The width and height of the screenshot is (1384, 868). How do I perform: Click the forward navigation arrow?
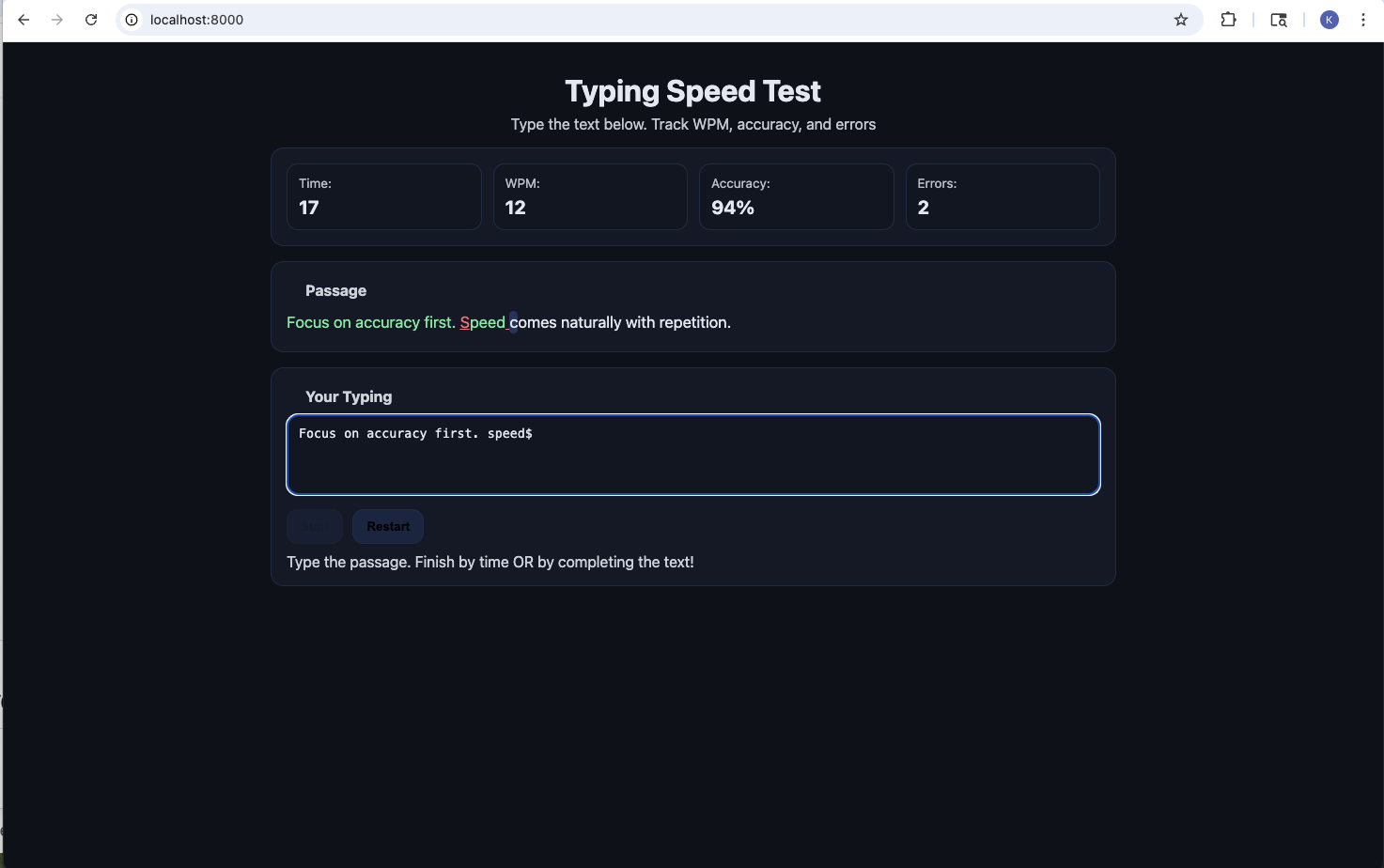[x=56, y=19]
